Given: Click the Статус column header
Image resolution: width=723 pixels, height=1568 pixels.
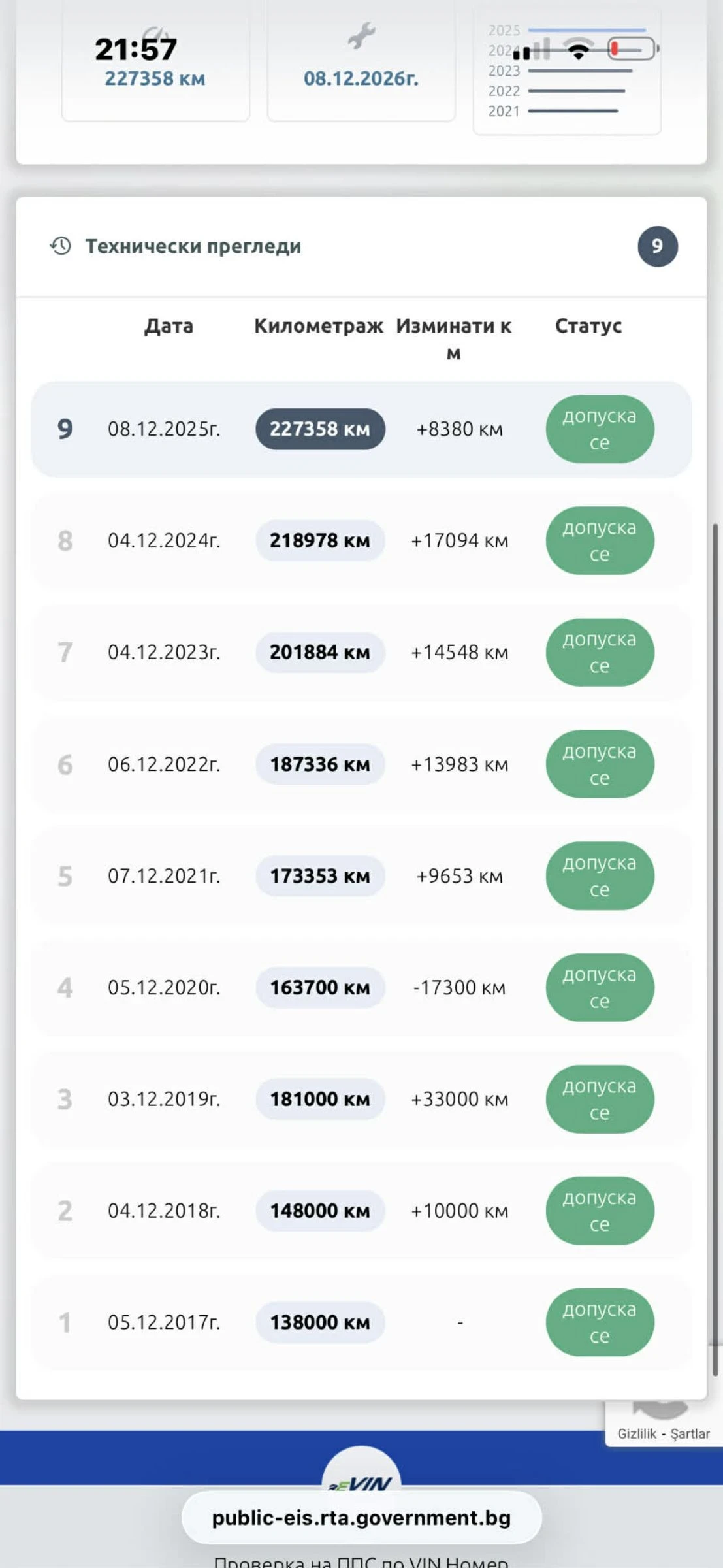Looking at the screenshot, I should 588,326.
